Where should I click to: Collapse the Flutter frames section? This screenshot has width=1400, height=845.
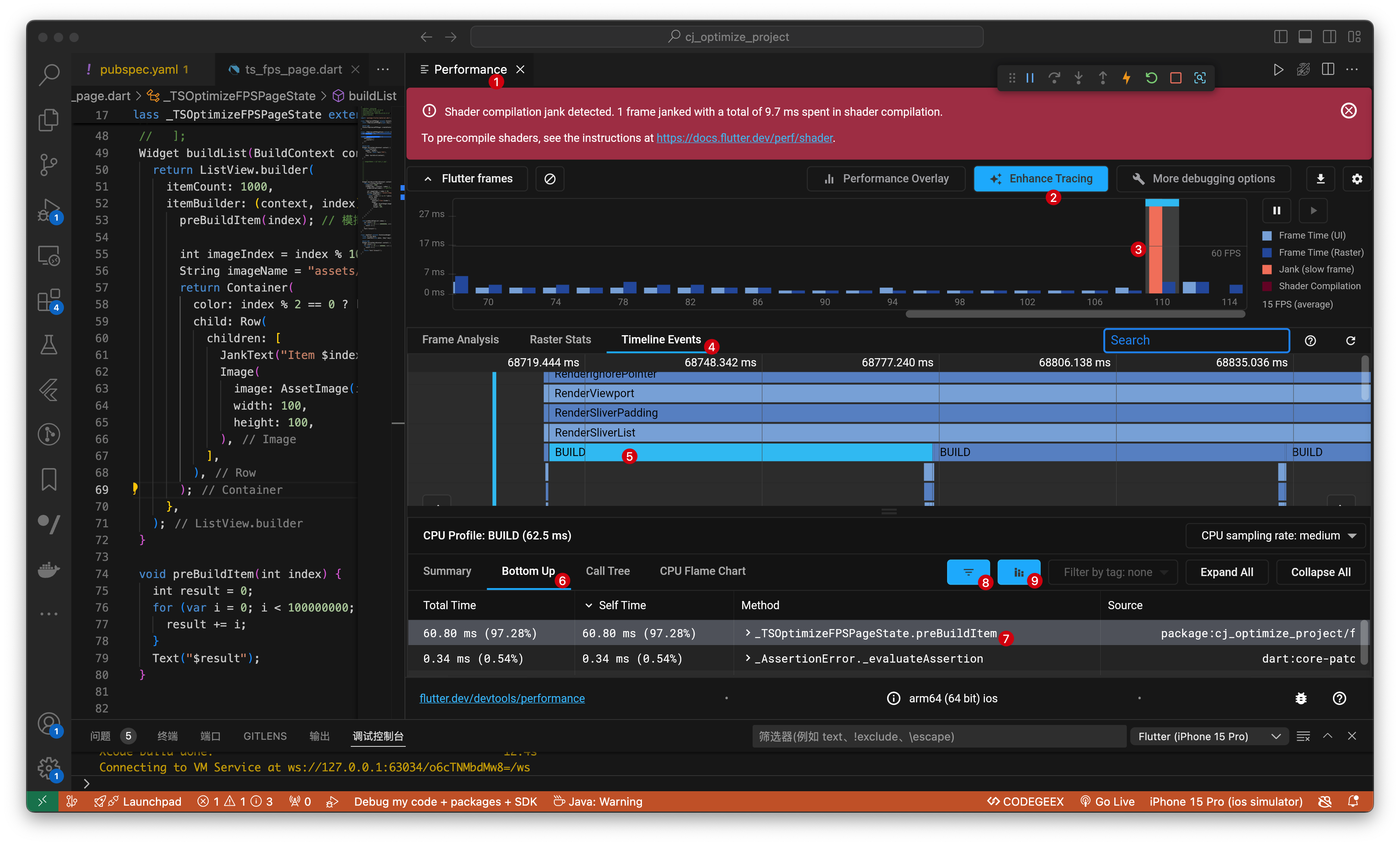tap(468, 179)
